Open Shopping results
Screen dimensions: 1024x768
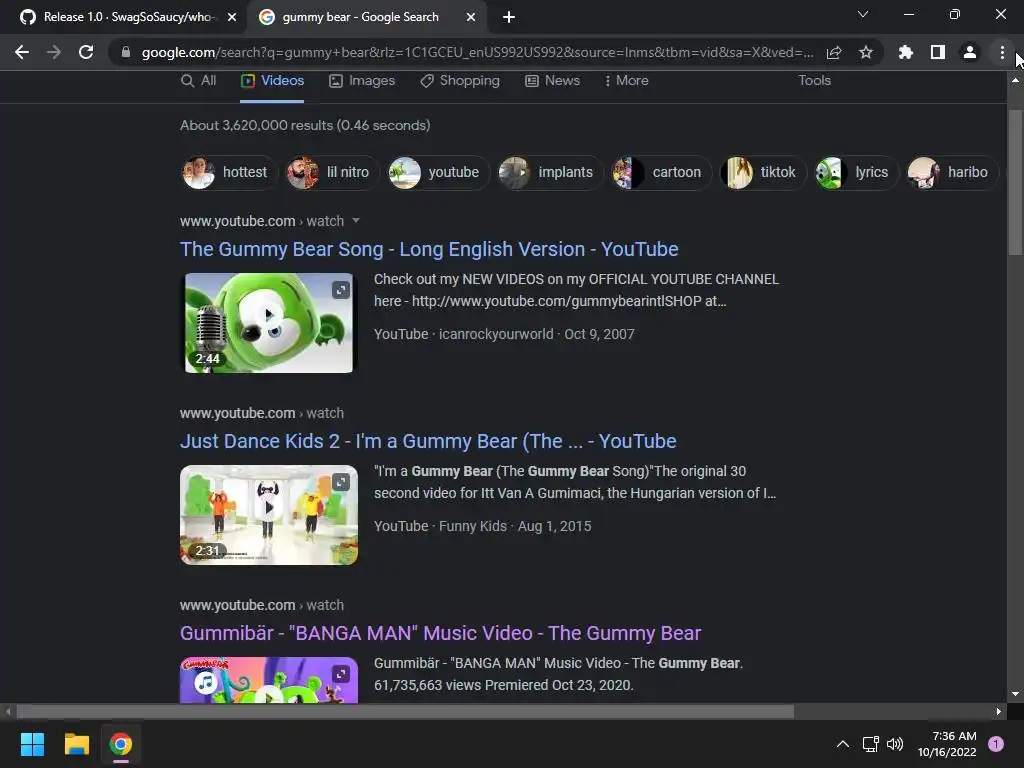tap(460, 80)
